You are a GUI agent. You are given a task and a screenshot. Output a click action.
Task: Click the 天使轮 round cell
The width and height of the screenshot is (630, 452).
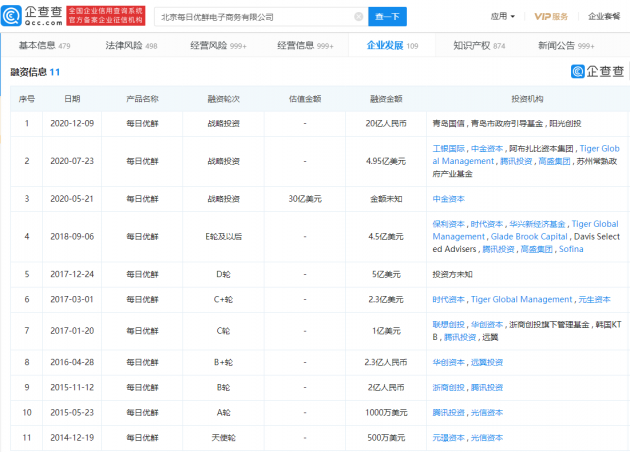coord(223,438)
